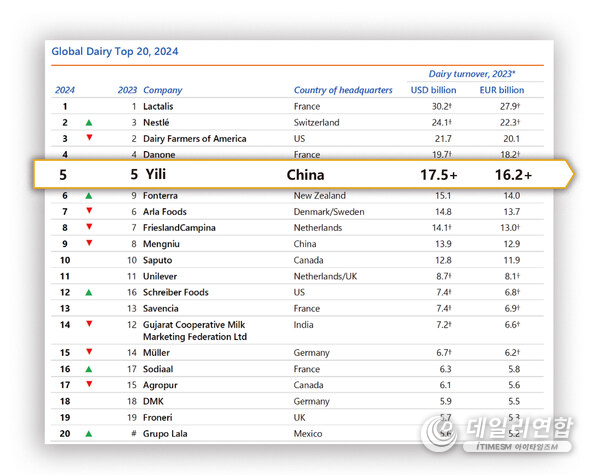
Task: Click the company name 'Danone'
Action: pyautogui.click(x=159, y=155)
